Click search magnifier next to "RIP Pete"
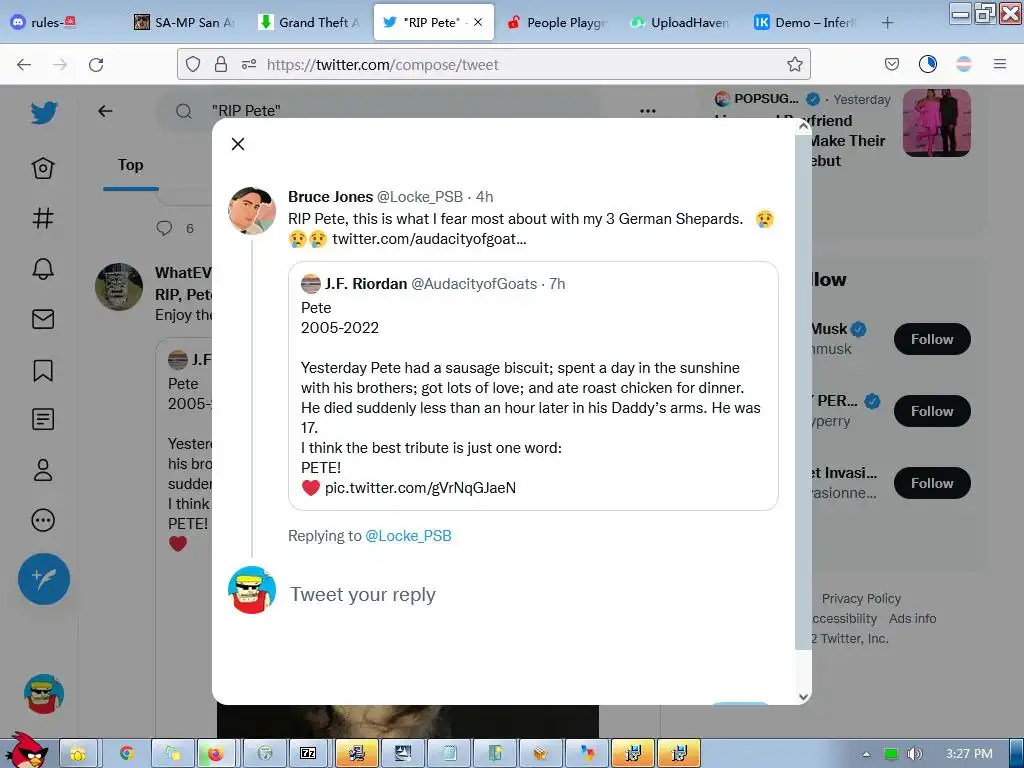The height and width of the screenshot is (768, 1024). pyautogui.click(x=184, y=112)
